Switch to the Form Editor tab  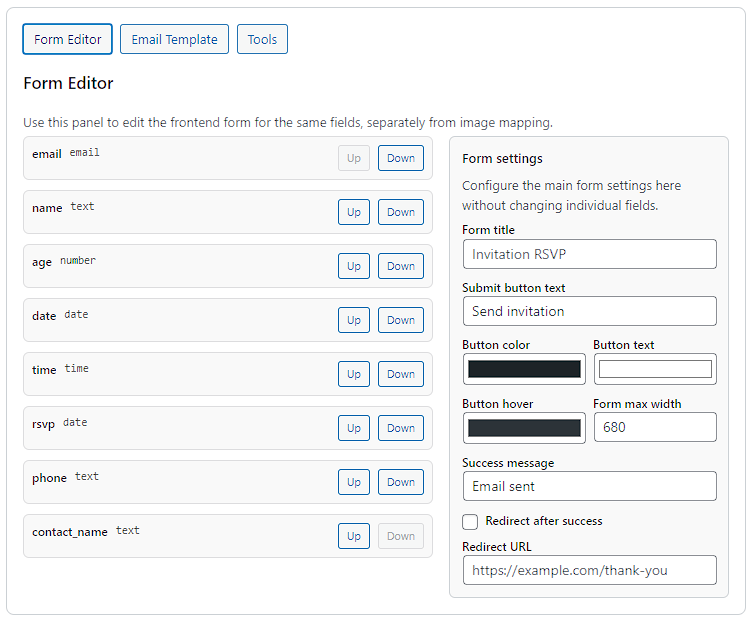click(x=67, y=39)
